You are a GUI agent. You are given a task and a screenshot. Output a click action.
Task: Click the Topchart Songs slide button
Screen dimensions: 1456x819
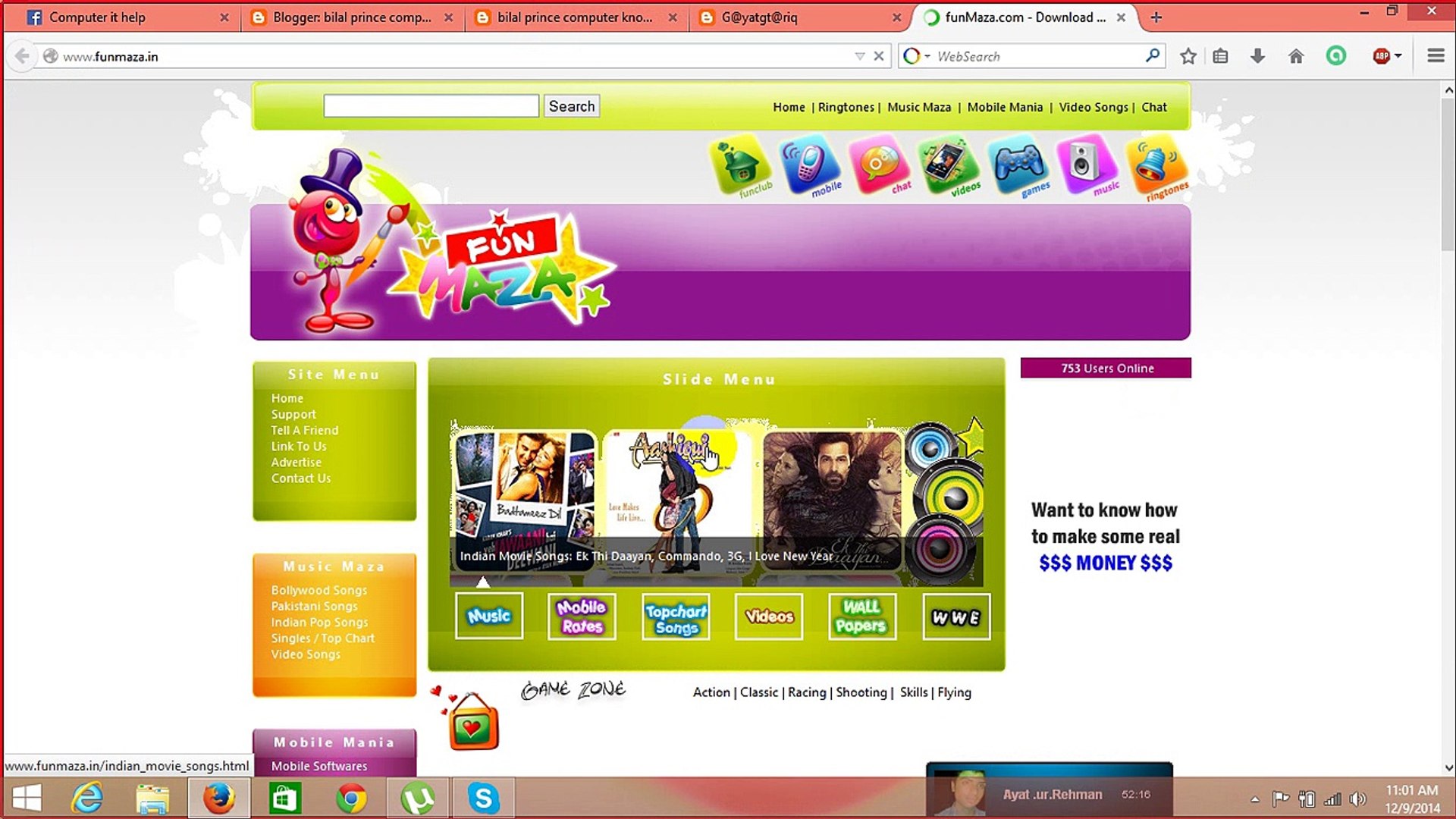tap(676, 617)
